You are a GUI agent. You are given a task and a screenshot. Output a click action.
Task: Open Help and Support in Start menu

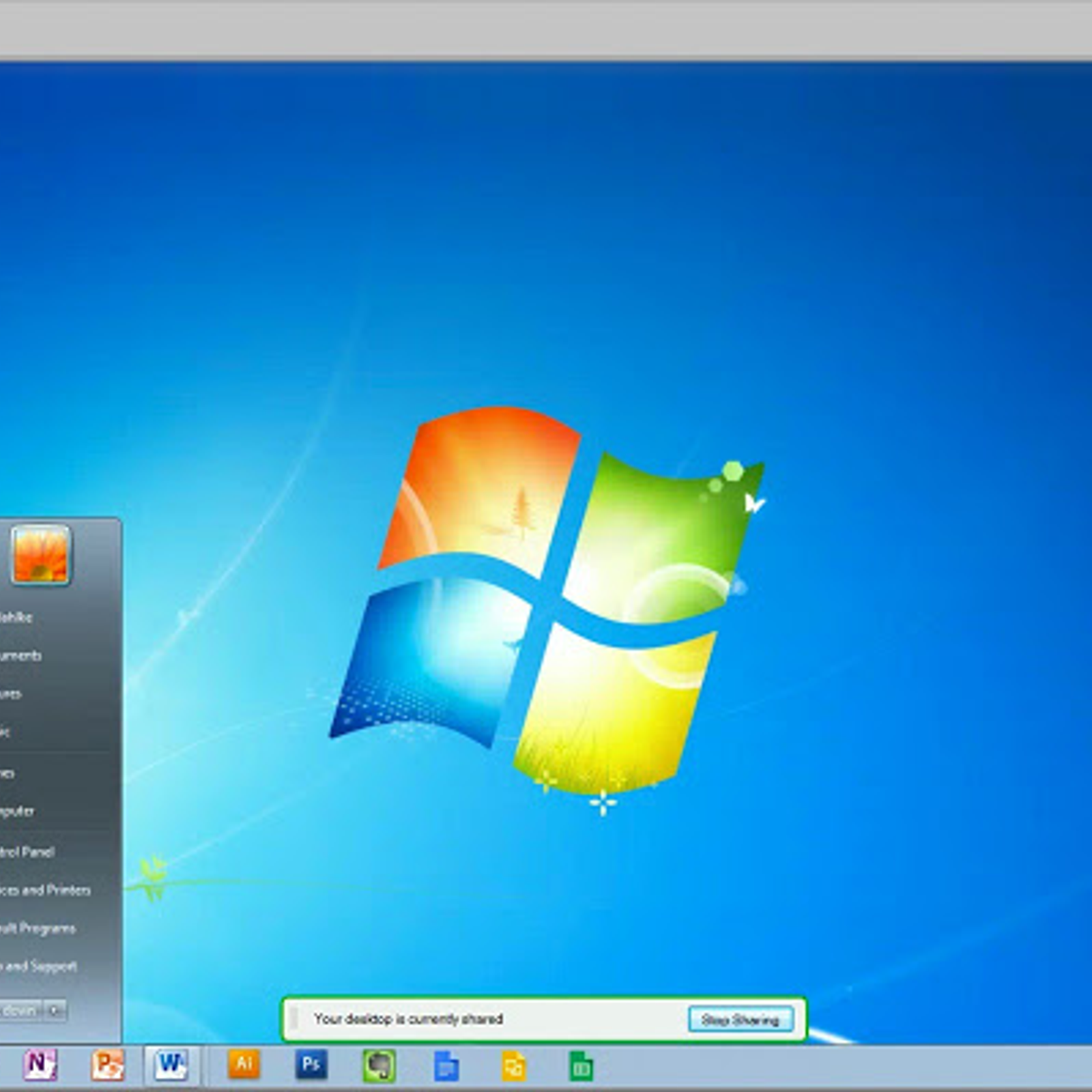point(38,966)
